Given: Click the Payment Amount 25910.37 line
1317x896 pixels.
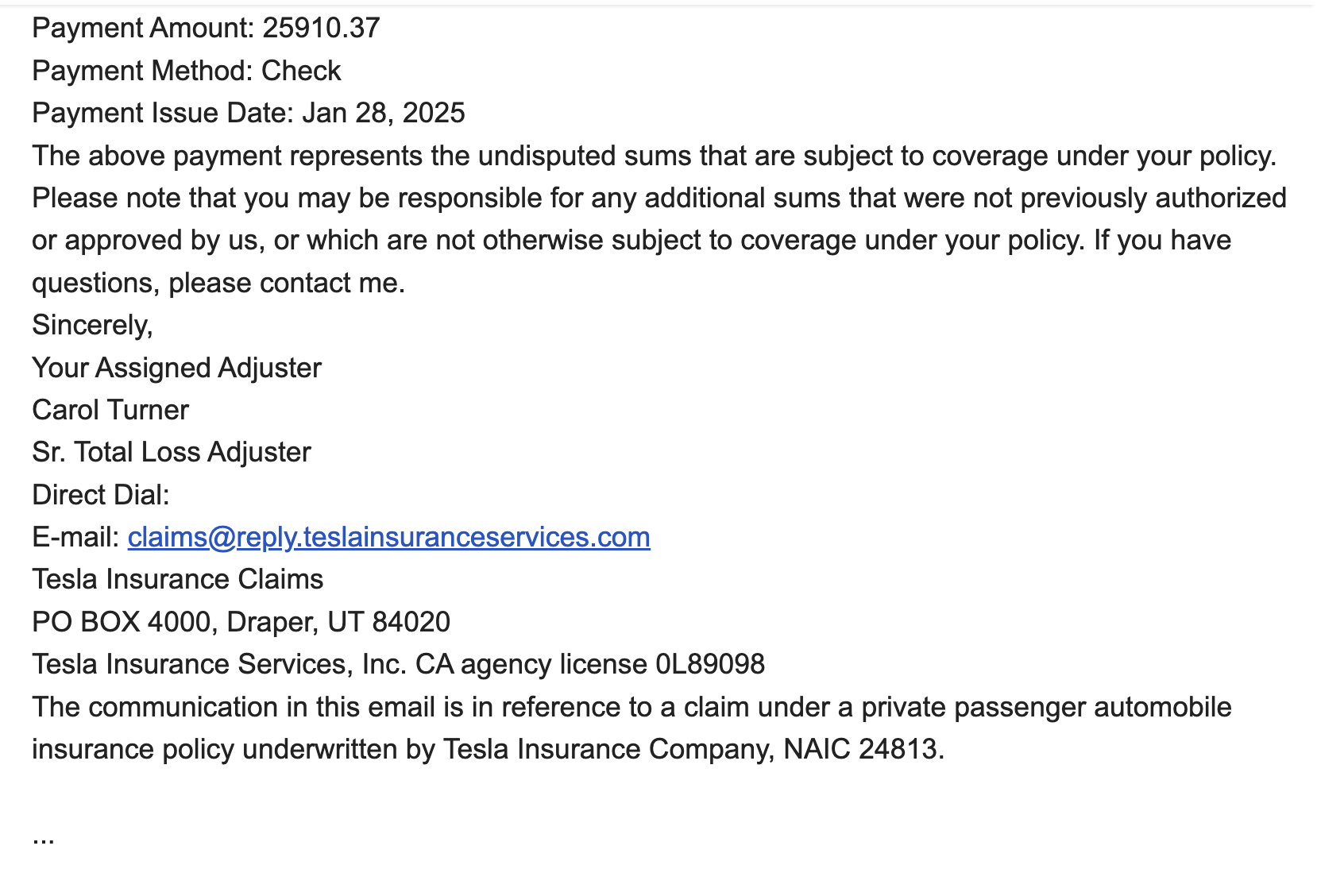Looking at the screenshot, I should click(206, 29).
